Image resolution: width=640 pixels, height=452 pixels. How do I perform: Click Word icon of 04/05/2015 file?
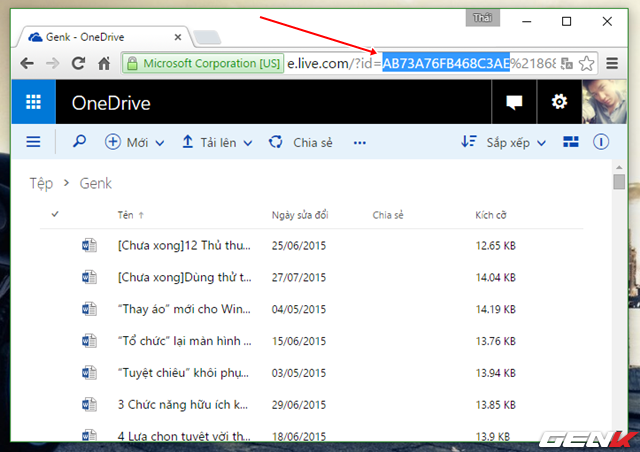(x=89, y=309)
